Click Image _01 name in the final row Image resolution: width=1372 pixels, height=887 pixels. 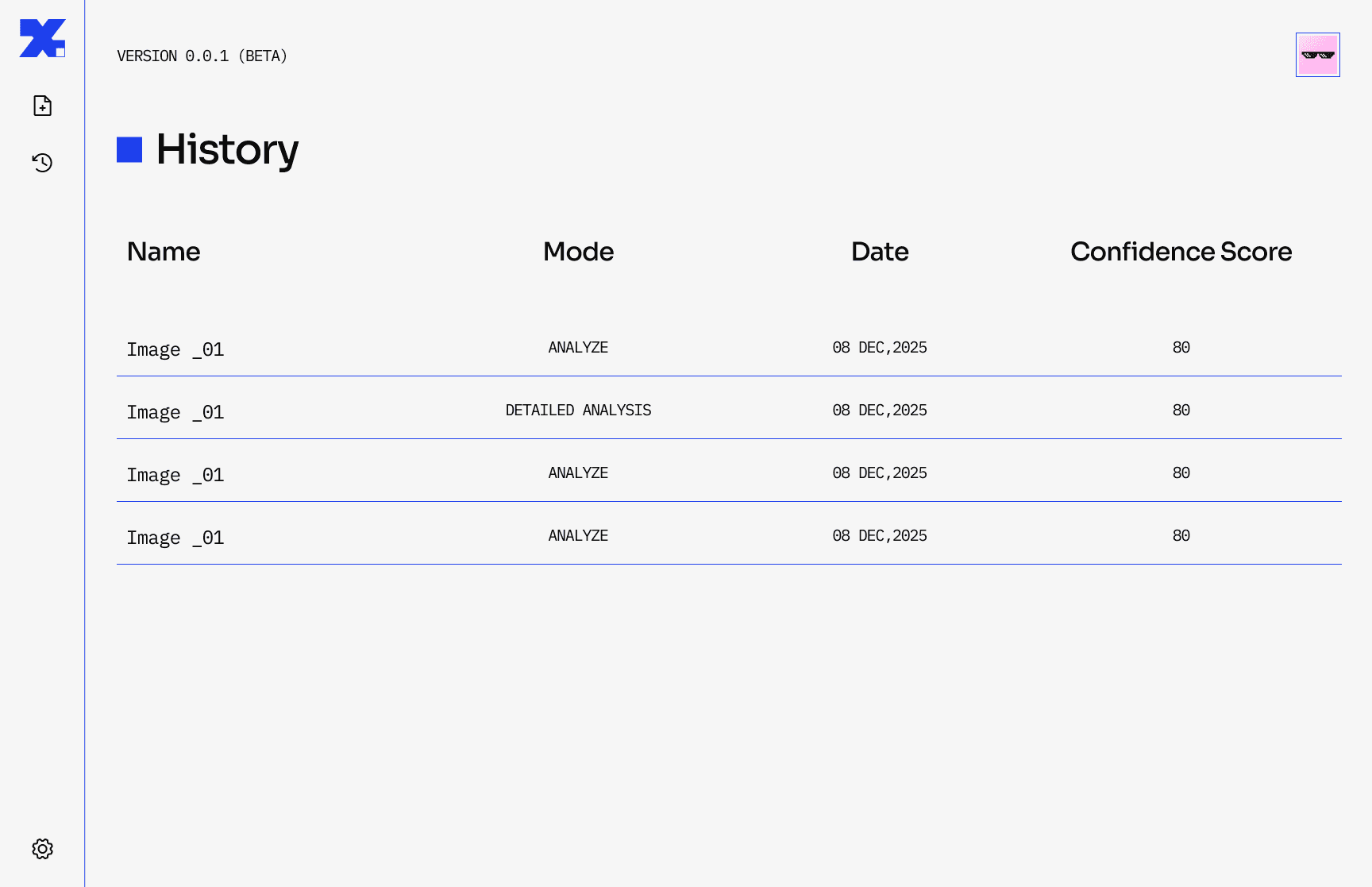[175, 537]
